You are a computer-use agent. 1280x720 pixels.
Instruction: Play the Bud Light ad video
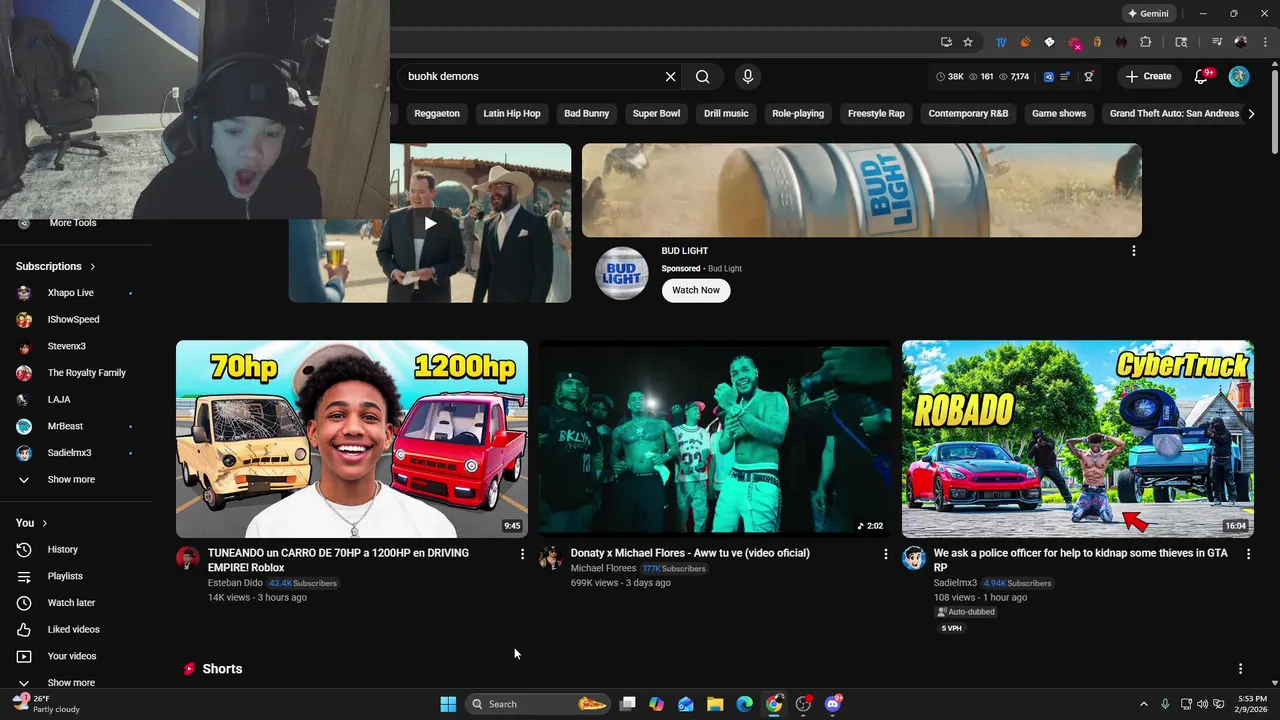click(430, 223)
